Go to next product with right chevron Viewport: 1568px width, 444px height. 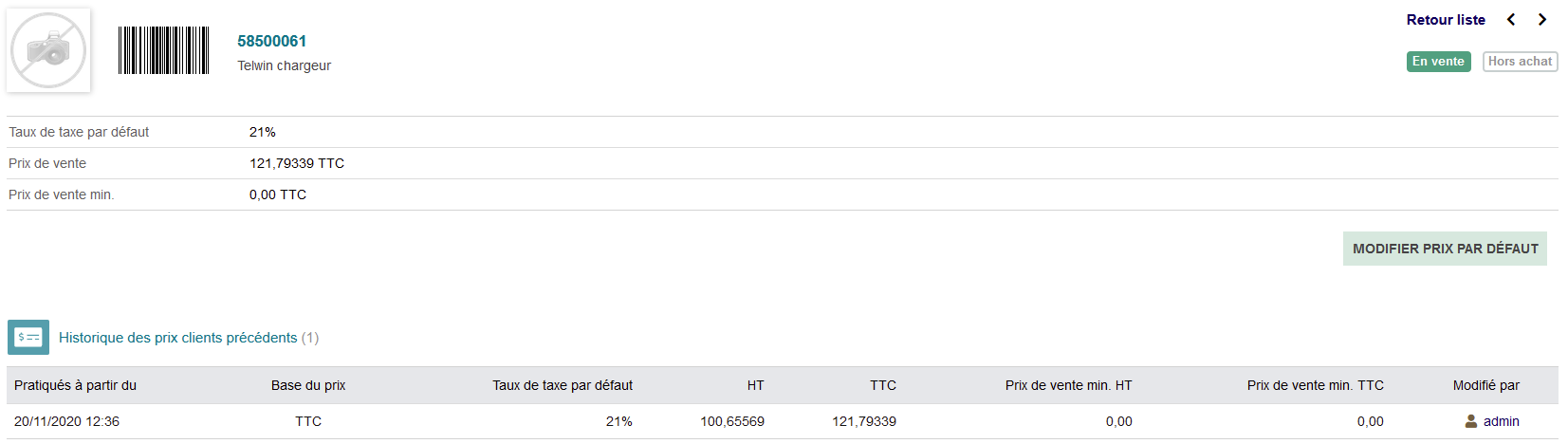(x=1542, y=20)
